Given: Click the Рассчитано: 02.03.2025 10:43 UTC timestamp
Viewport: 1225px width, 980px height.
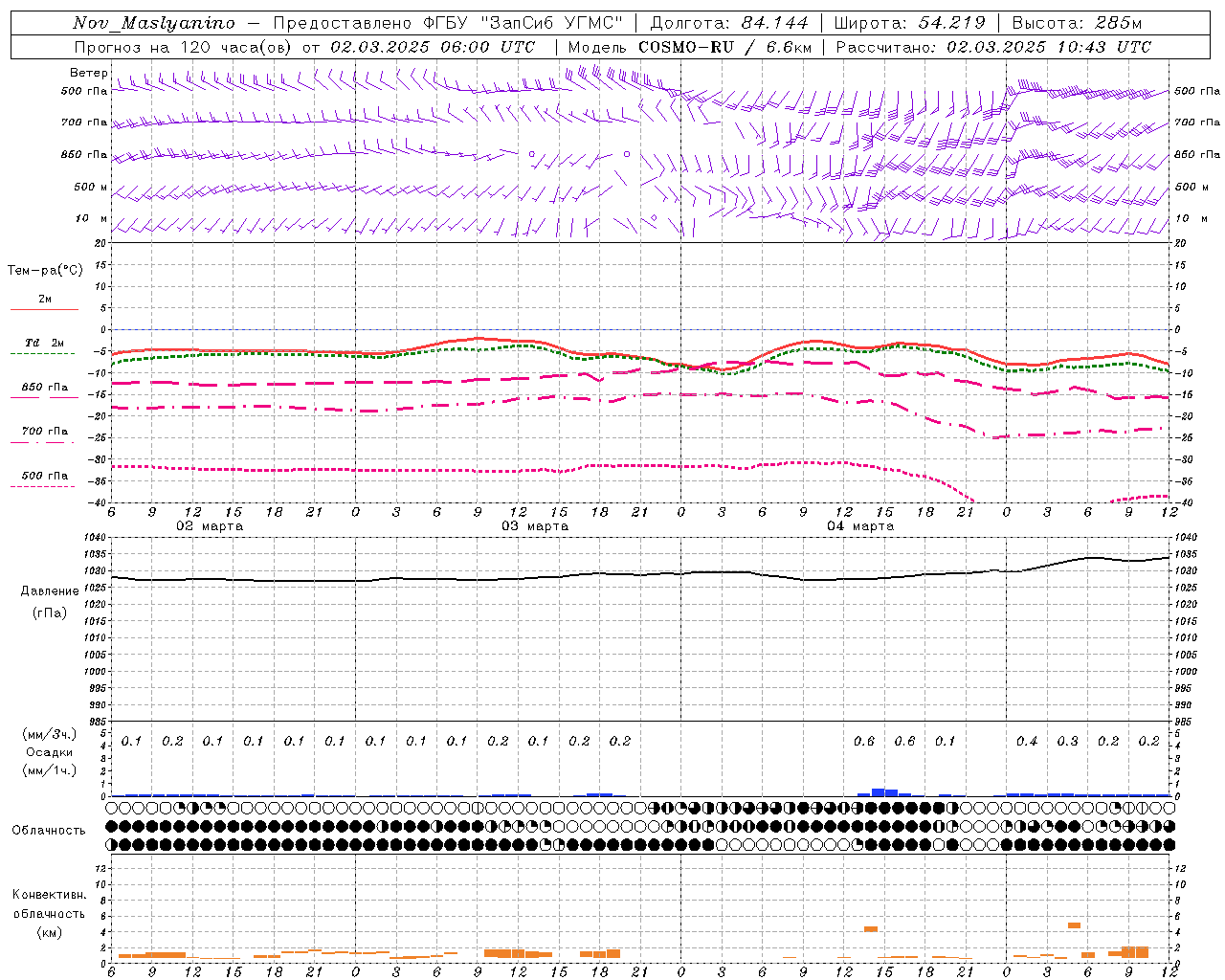Looking at the screenshot, I should click(993, 47).
